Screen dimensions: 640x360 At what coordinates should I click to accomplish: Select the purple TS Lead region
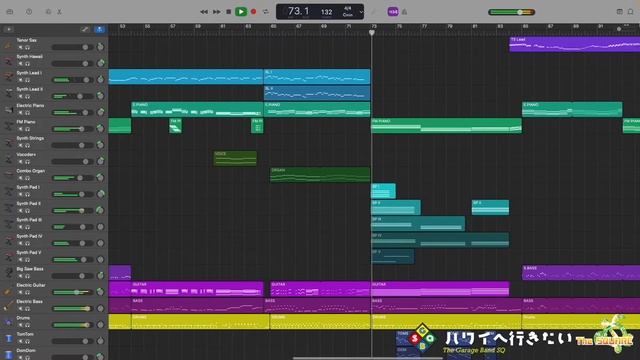(575, 44)
